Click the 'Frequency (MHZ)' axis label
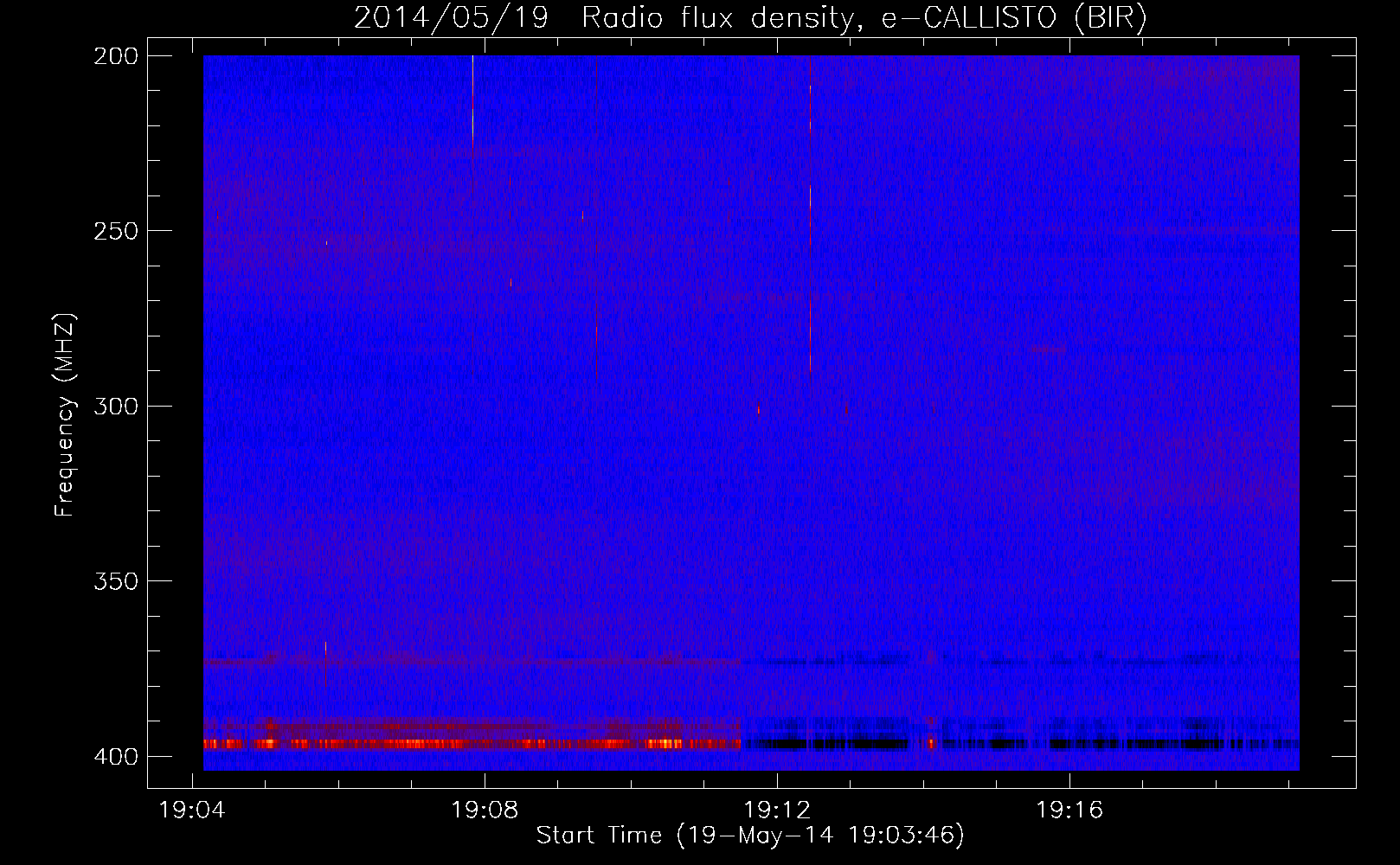 (x=65, y=415)
